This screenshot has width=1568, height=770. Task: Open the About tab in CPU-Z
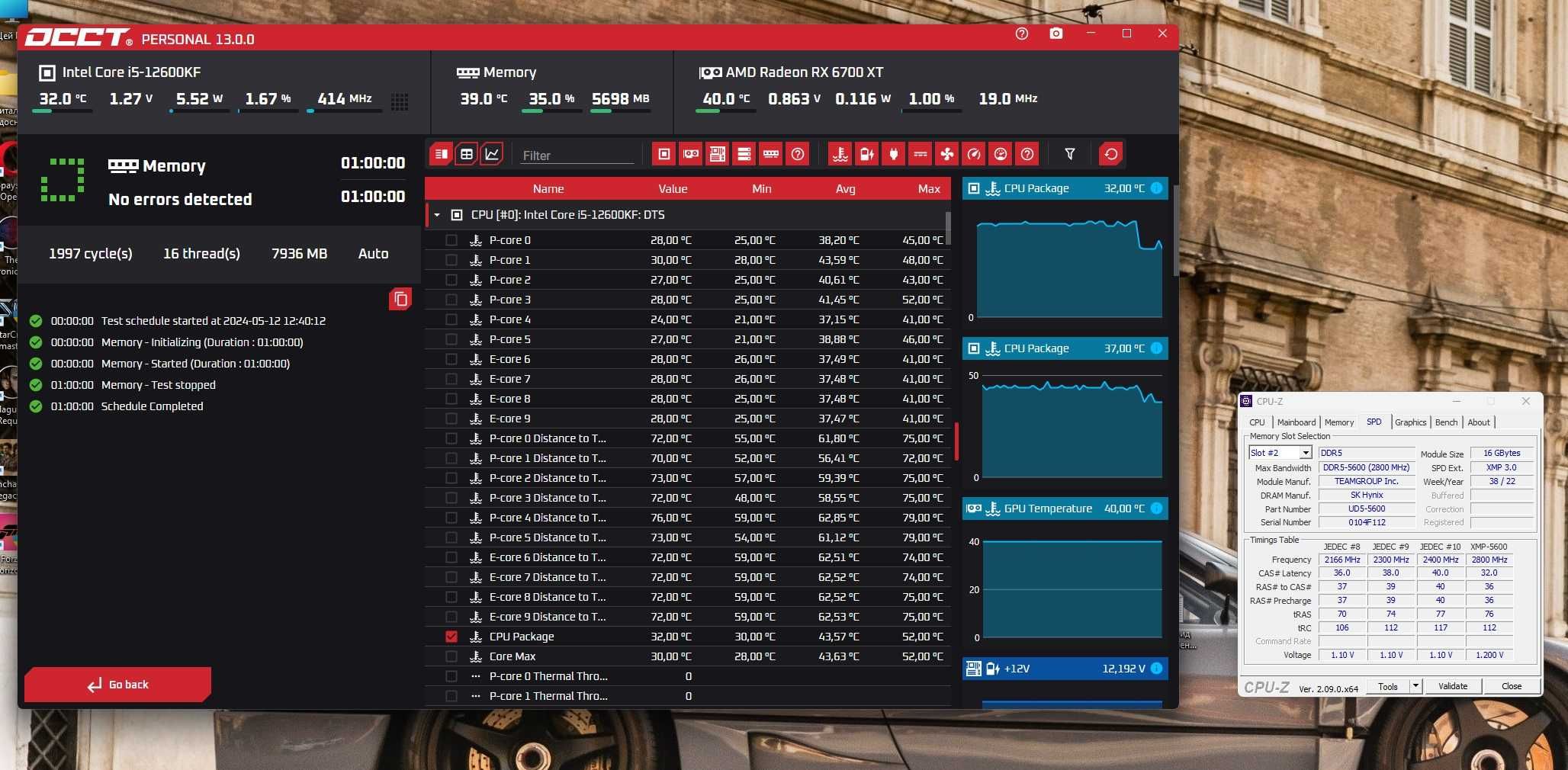click(x=1479, y=422)
